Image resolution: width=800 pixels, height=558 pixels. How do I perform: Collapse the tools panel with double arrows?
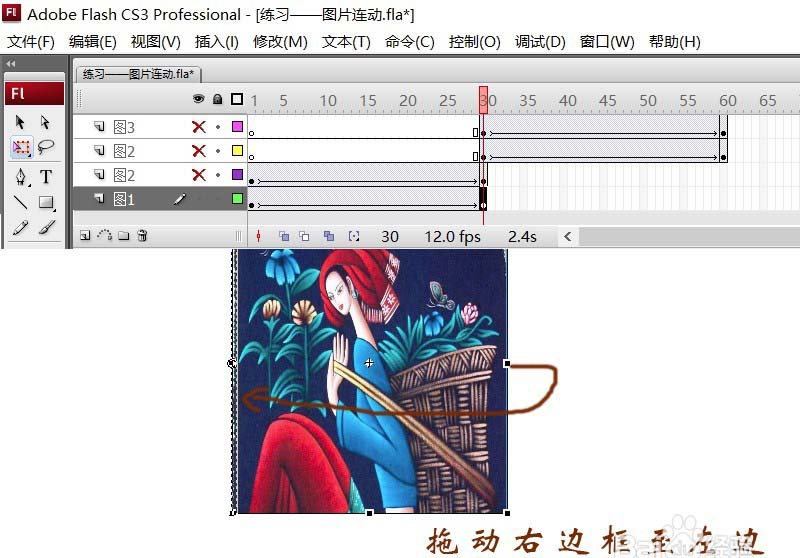11,64
